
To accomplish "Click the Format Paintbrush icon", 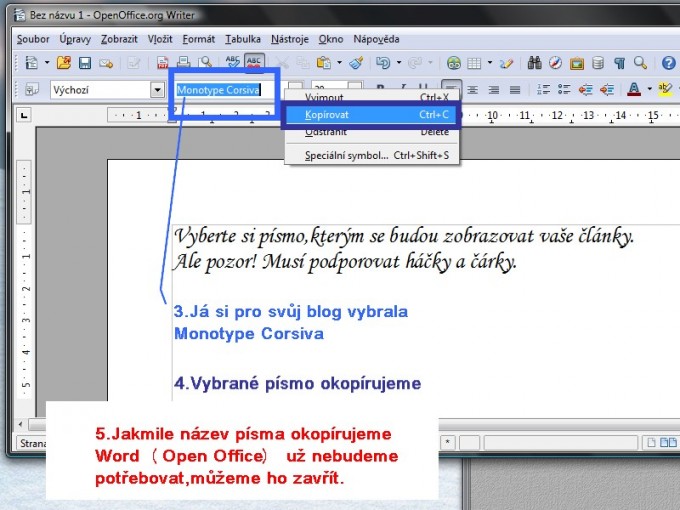I will pos(356,63).
